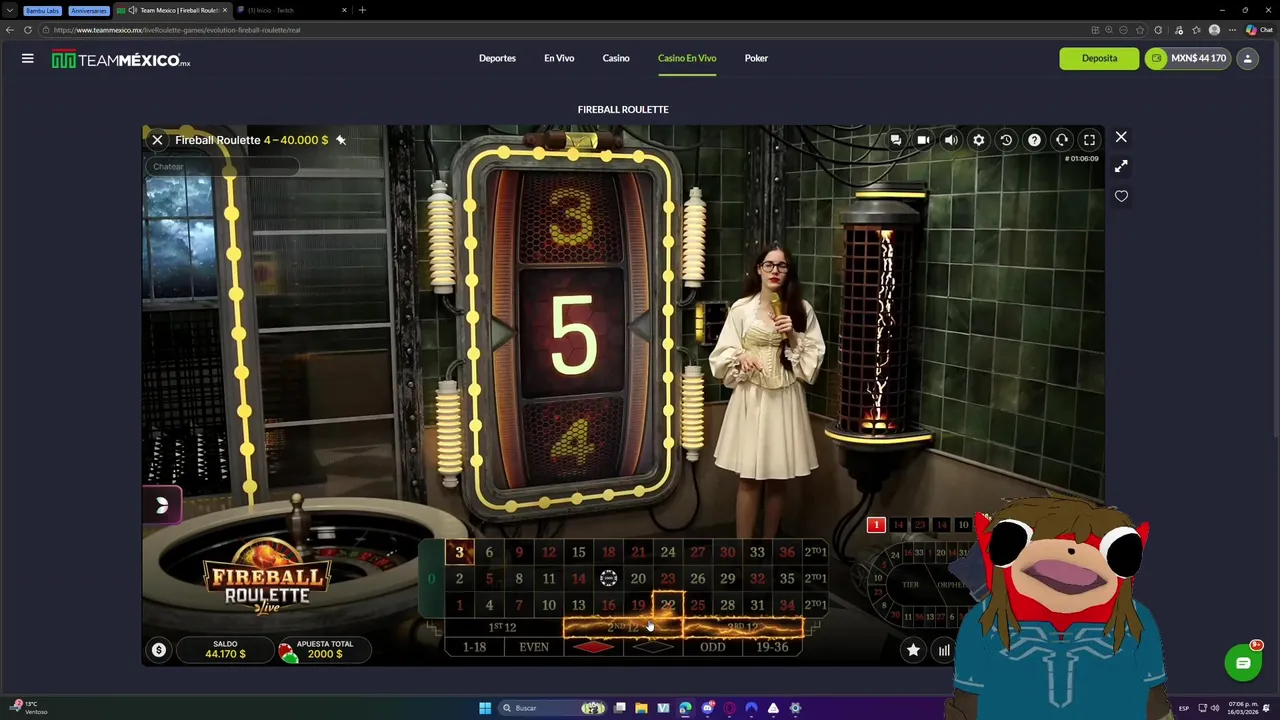Screen dimensions: 1280x720
Task: Open the MXN$ 44 170 balance
Action: tap(1188, 58)
